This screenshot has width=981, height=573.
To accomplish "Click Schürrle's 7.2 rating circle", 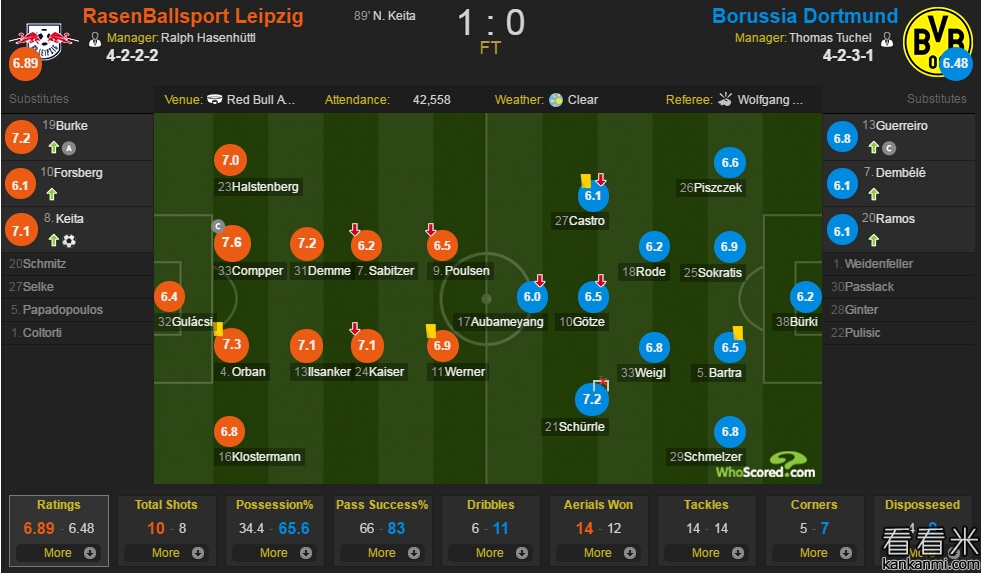I will click(x=592, y=399).
